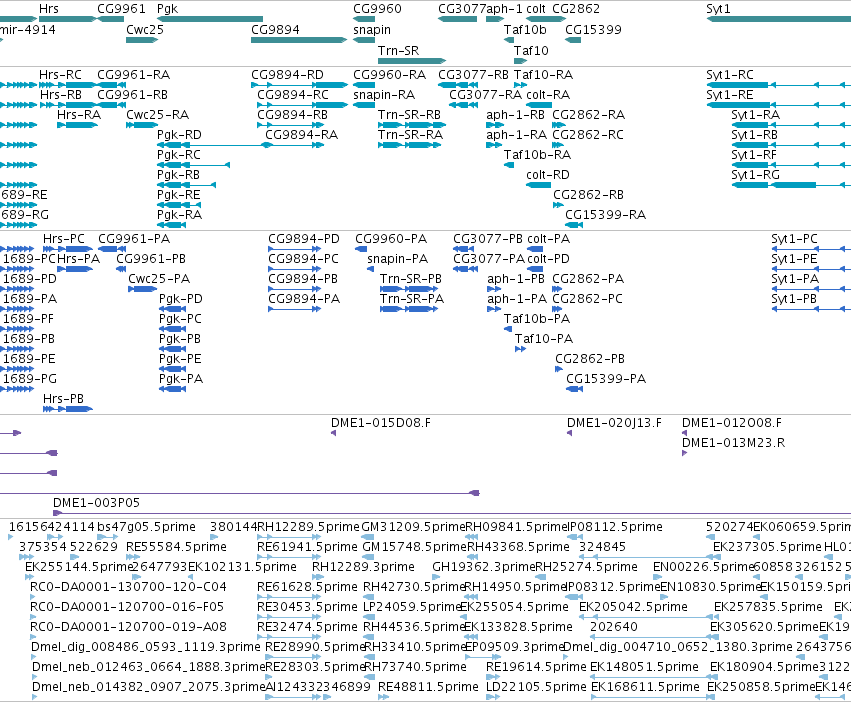Viewport: 851px width, 702px height.
Task: Click transcript label Trn-SR-RB
Action: pos(409,115)
